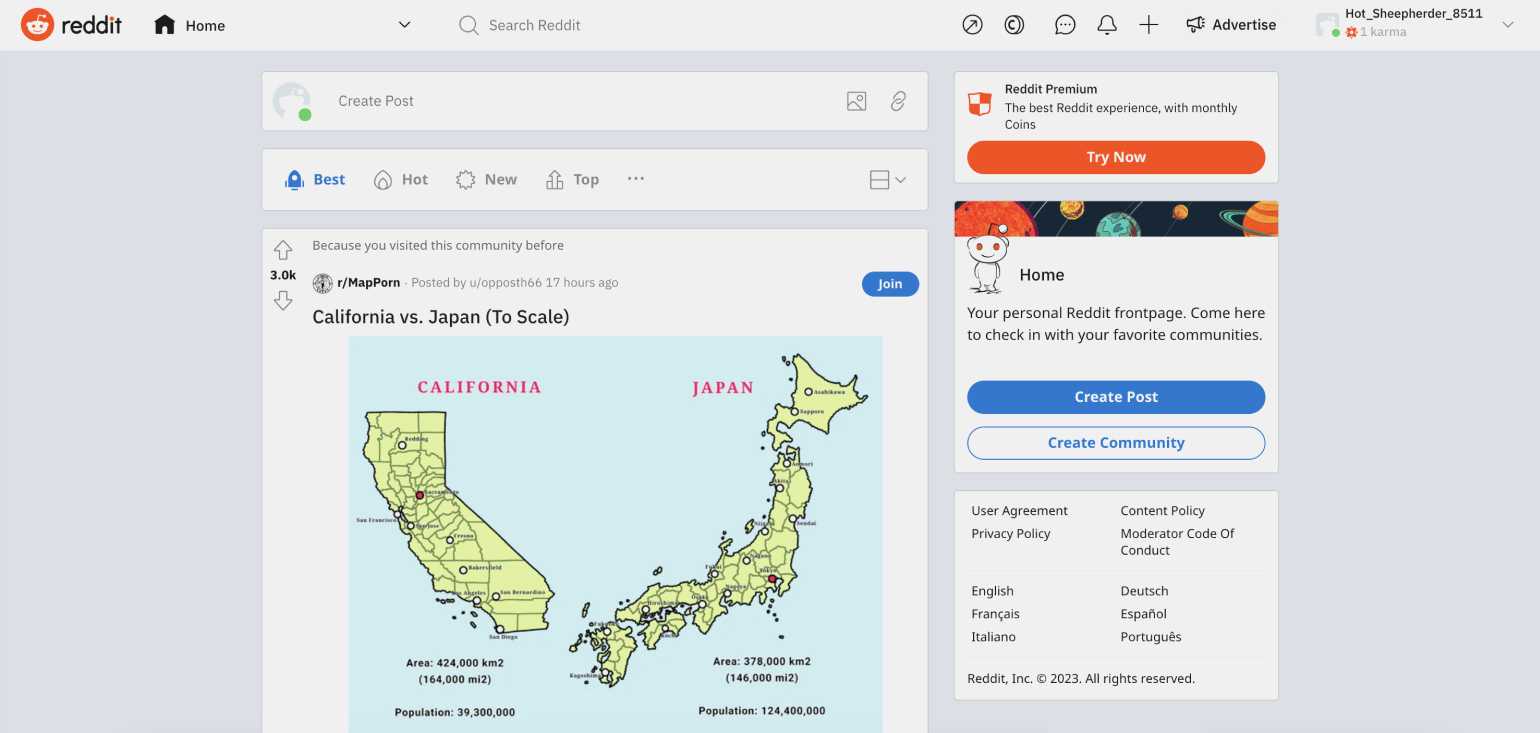Open the notifications bell
This screenshot has height=733, width=1540.
tap(1107, 25)
